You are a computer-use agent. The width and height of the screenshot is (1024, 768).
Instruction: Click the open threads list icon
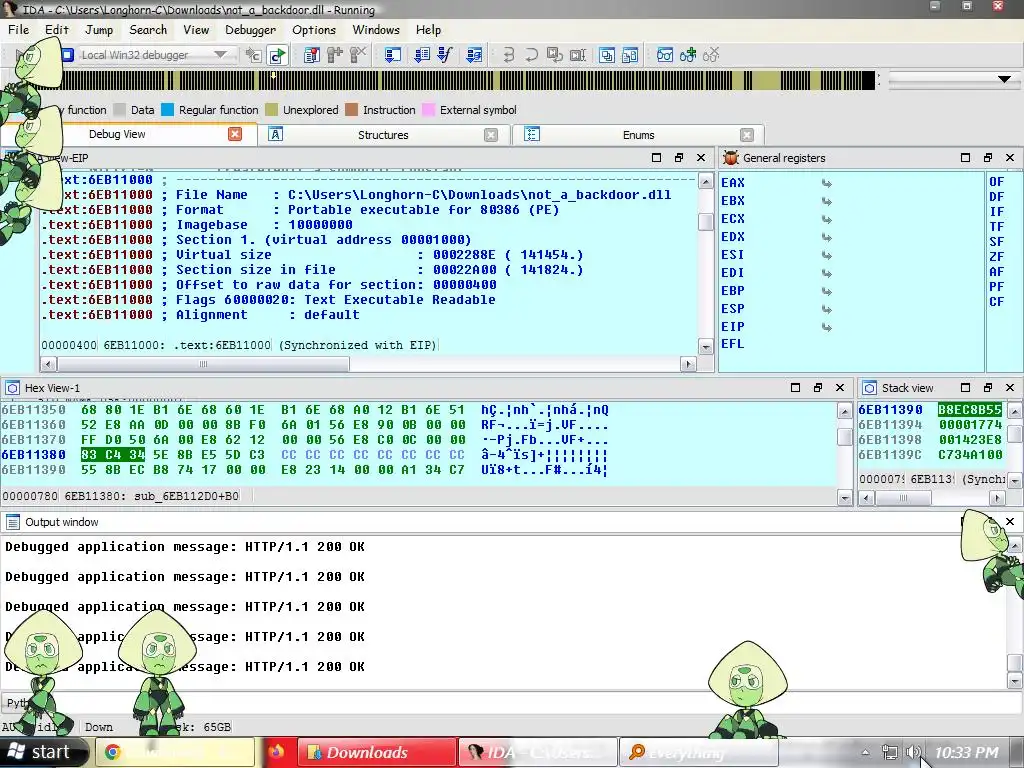tap(422, 55)
